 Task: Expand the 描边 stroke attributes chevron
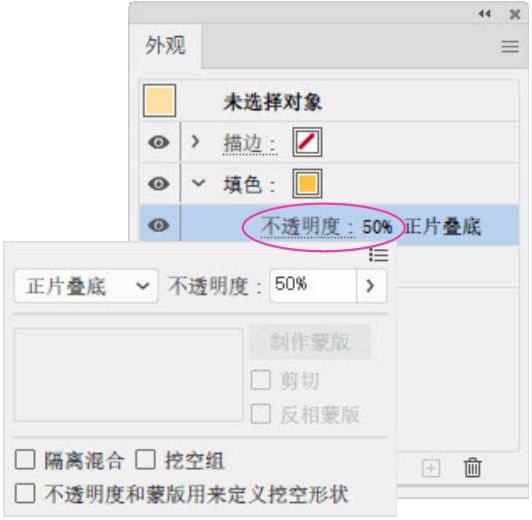pyautogui.click(x=195, y=142)
